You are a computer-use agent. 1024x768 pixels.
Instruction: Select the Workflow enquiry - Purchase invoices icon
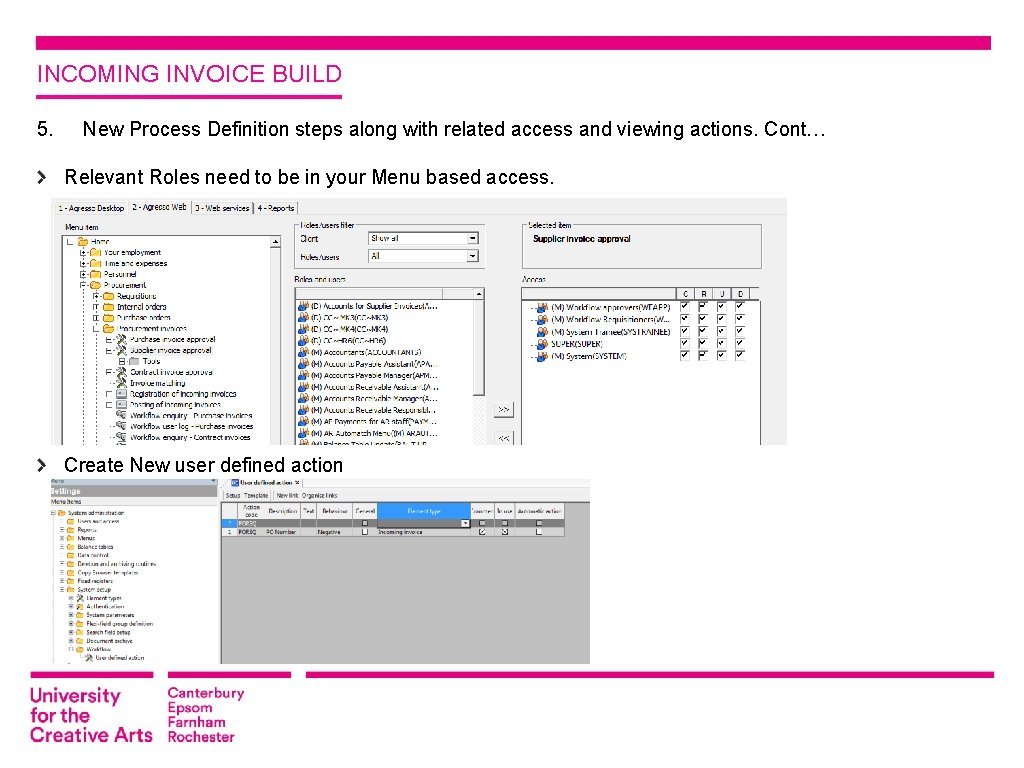121,416
